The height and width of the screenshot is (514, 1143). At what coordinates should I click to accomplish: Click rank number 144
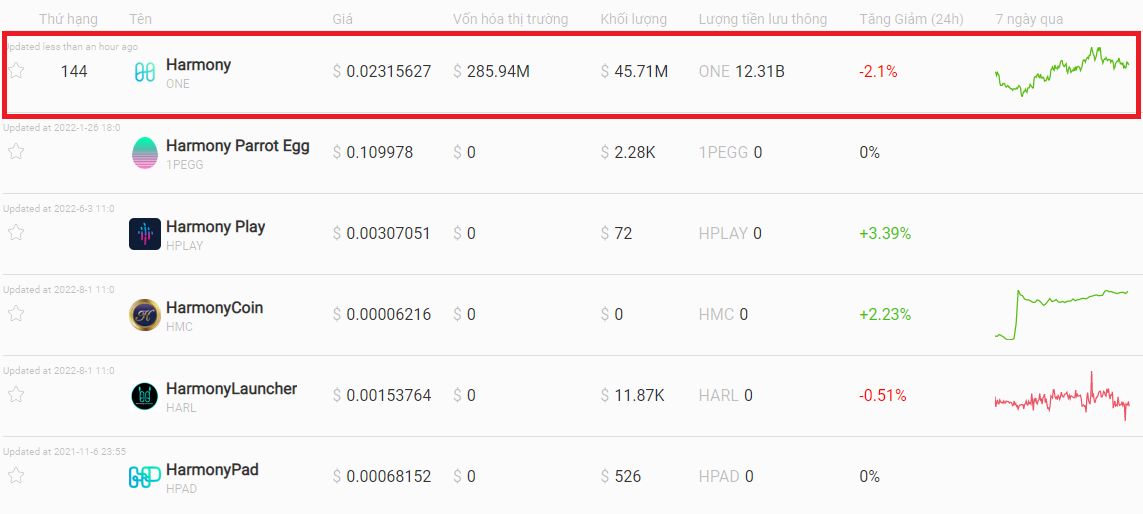coord(74,71)
